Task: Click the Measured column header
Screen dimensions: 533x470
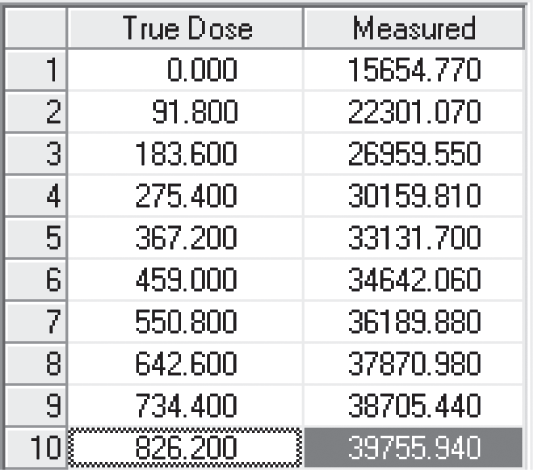Action: click(413, 28)
